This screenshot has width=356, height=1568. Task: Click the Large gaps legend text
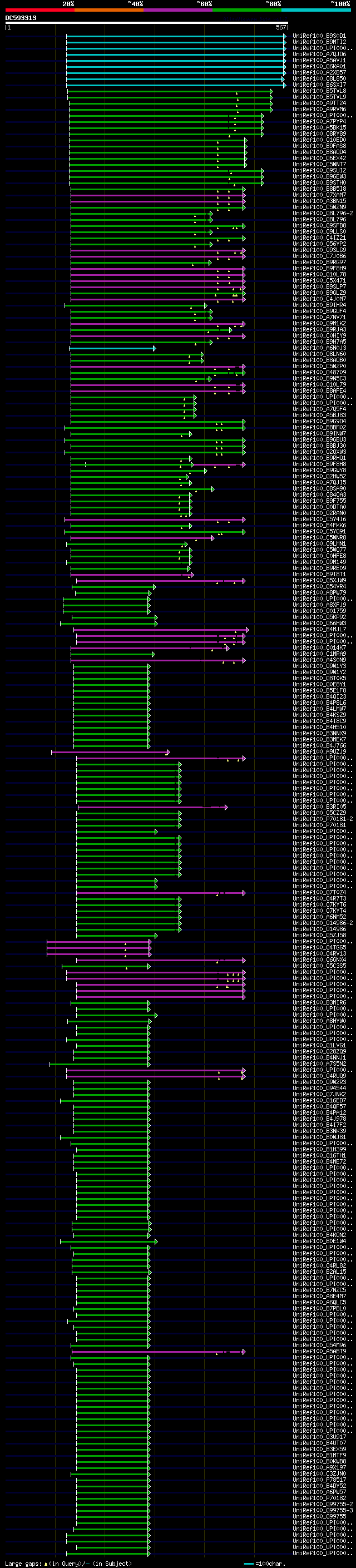coord(68,1564)
